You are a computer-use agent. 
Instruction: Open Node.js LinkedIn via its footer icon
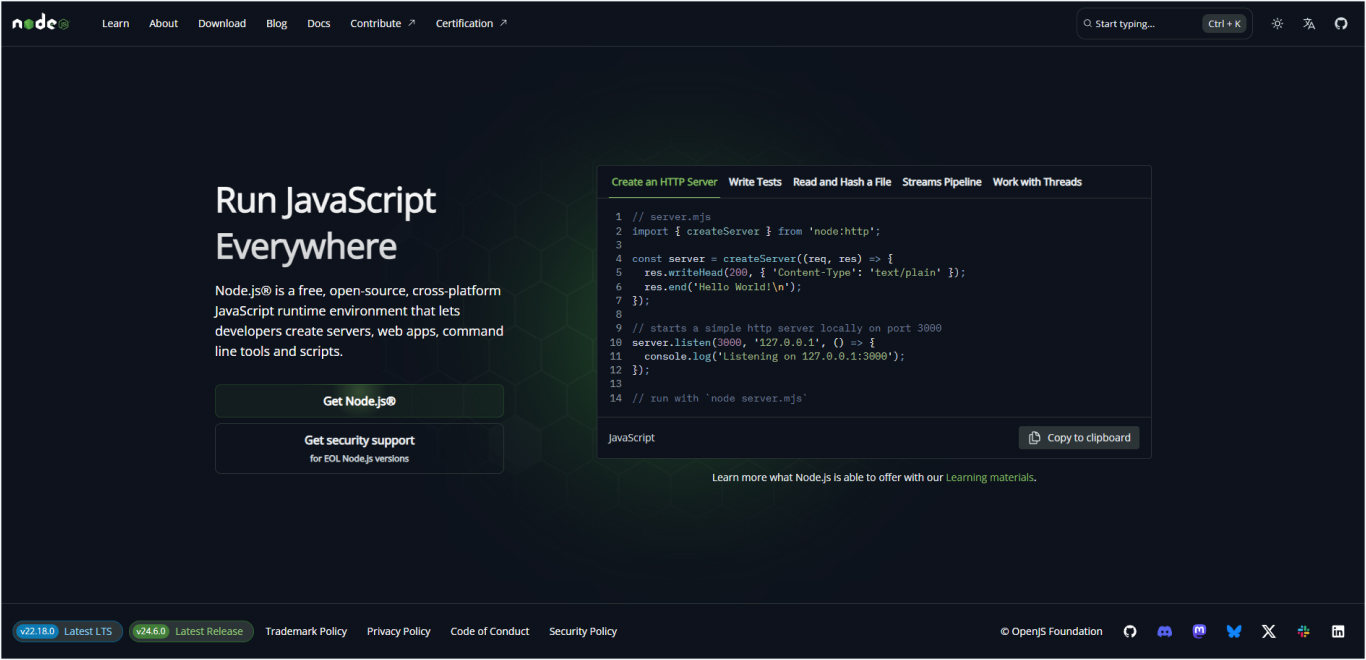point(1338,631)
